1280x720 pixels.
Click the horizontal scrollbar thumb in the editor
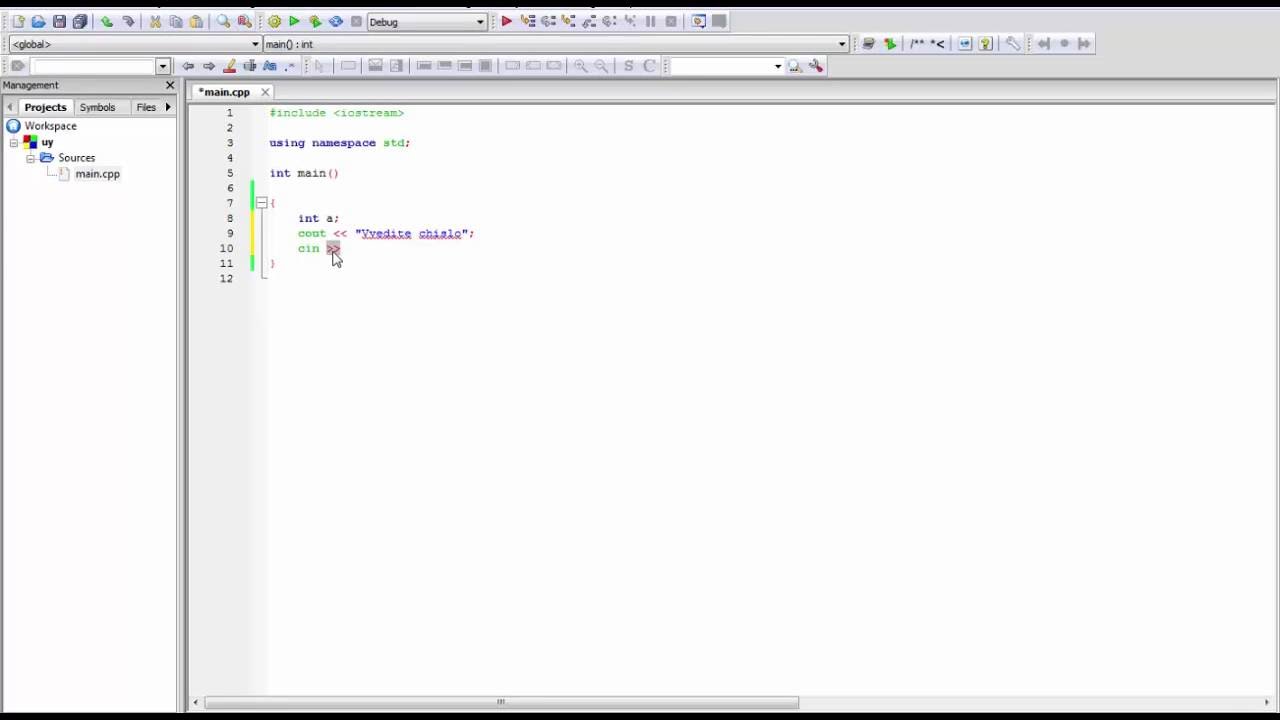click(502, 702)
